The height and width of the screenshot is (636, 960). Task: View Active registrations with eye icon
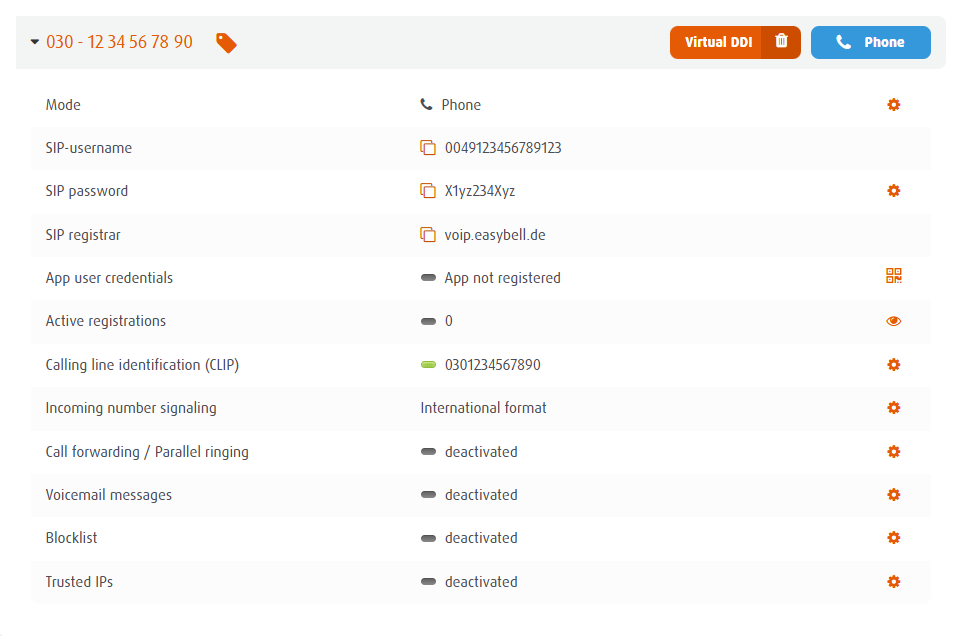pyautogui.click(x=894, y=321)
